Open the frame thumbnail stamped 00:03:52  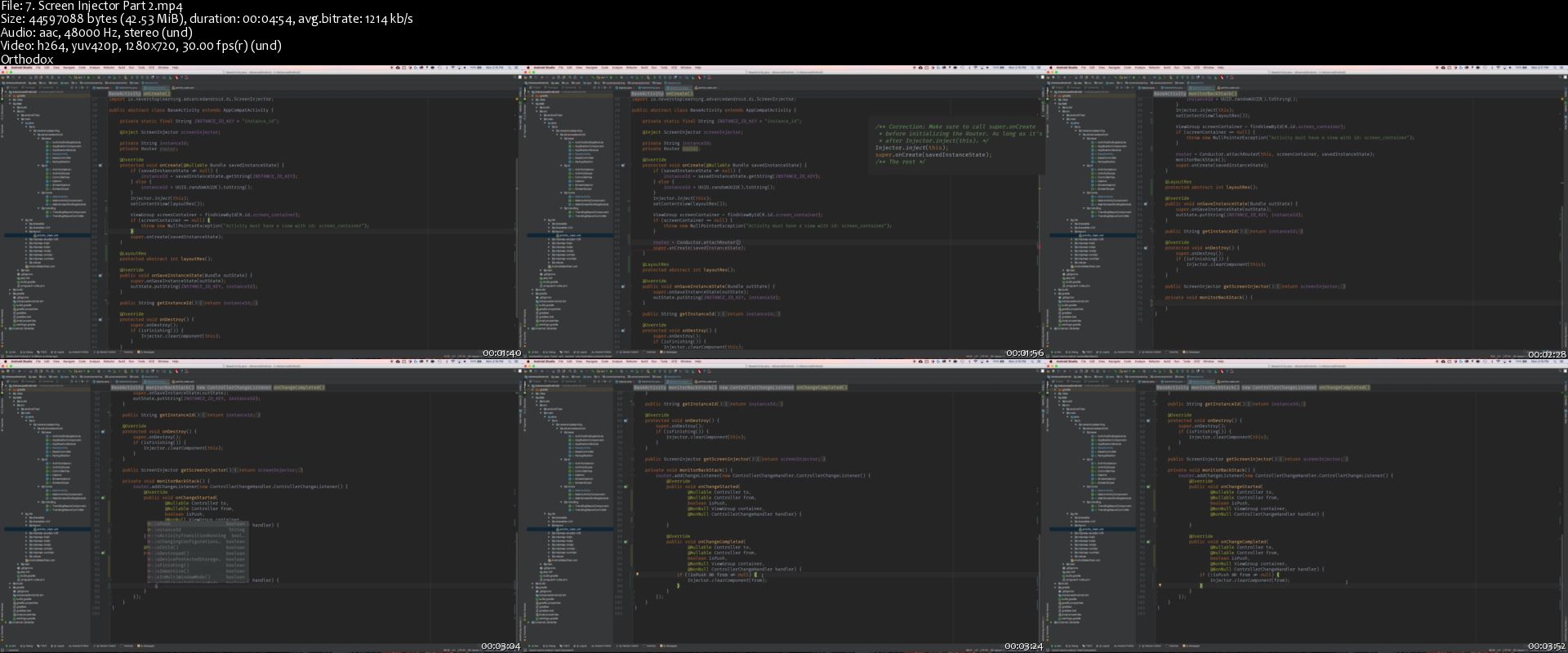click(1307, 505)
